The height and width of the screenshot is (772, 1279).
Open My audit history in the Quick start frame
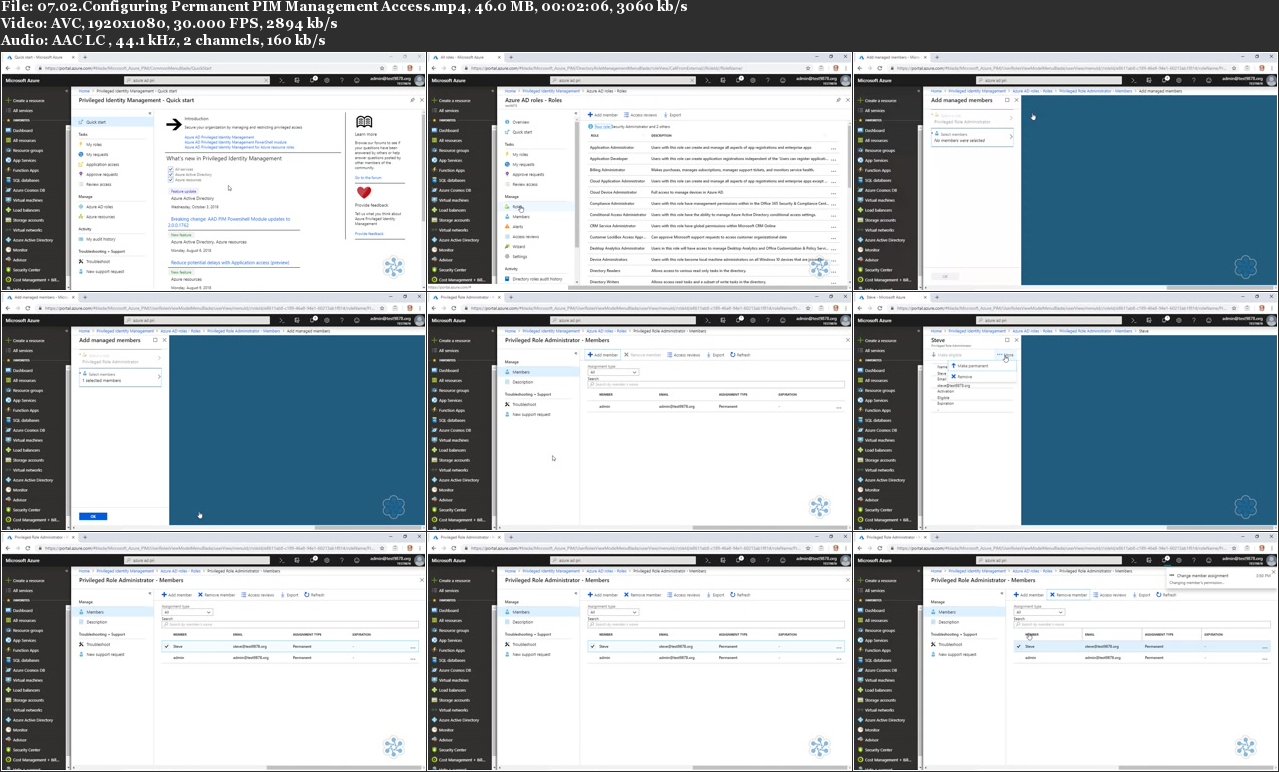(101, 239)
